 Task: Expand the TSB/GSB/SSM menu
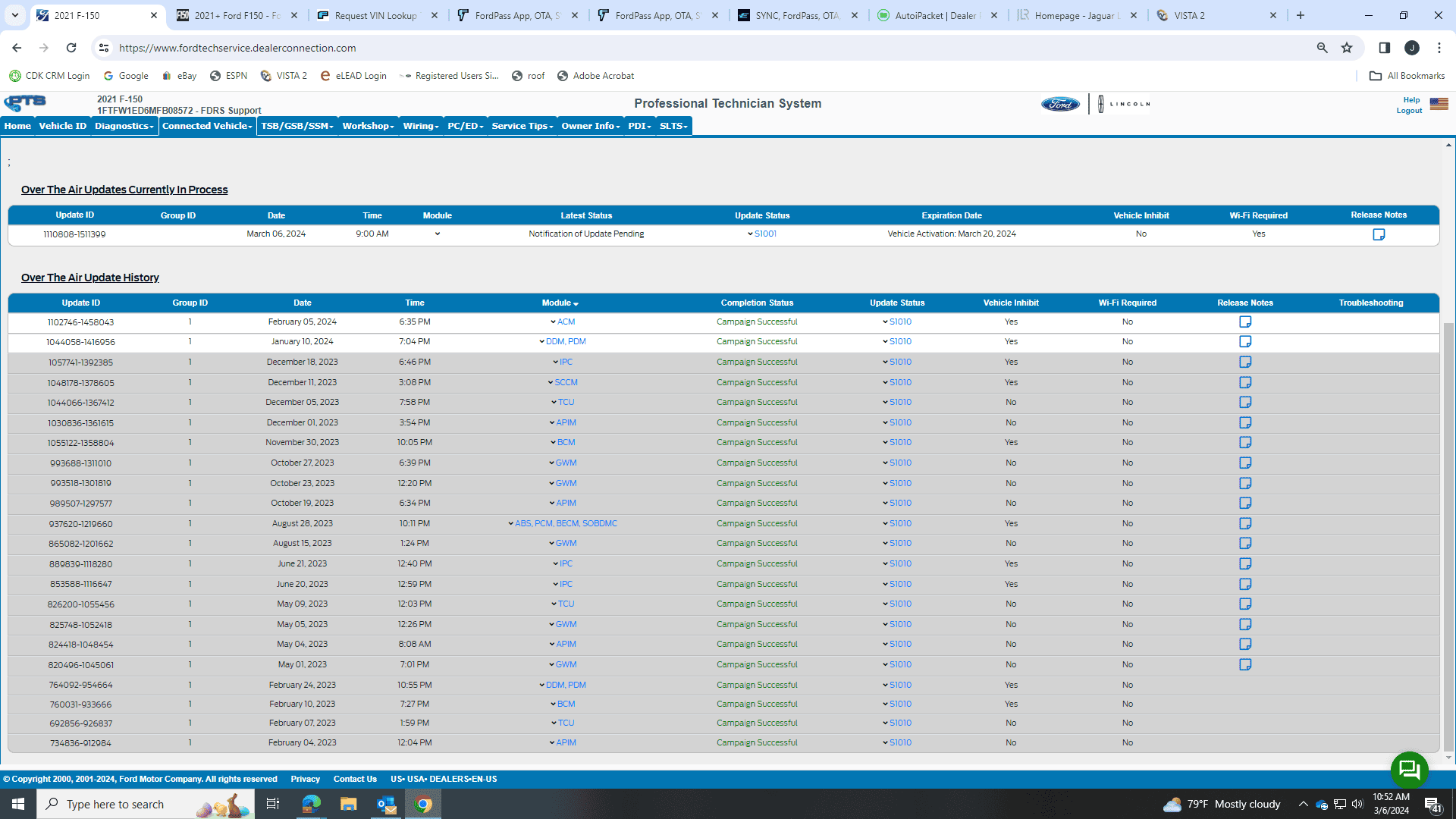click(x=297, y=126)
